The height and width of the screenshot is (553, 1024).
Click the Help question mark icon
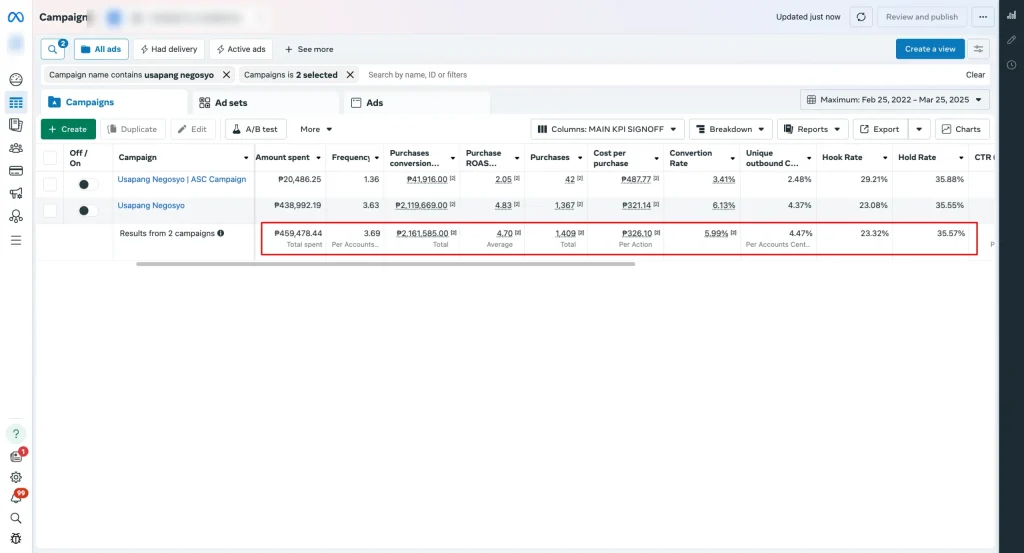click(16, 434)
